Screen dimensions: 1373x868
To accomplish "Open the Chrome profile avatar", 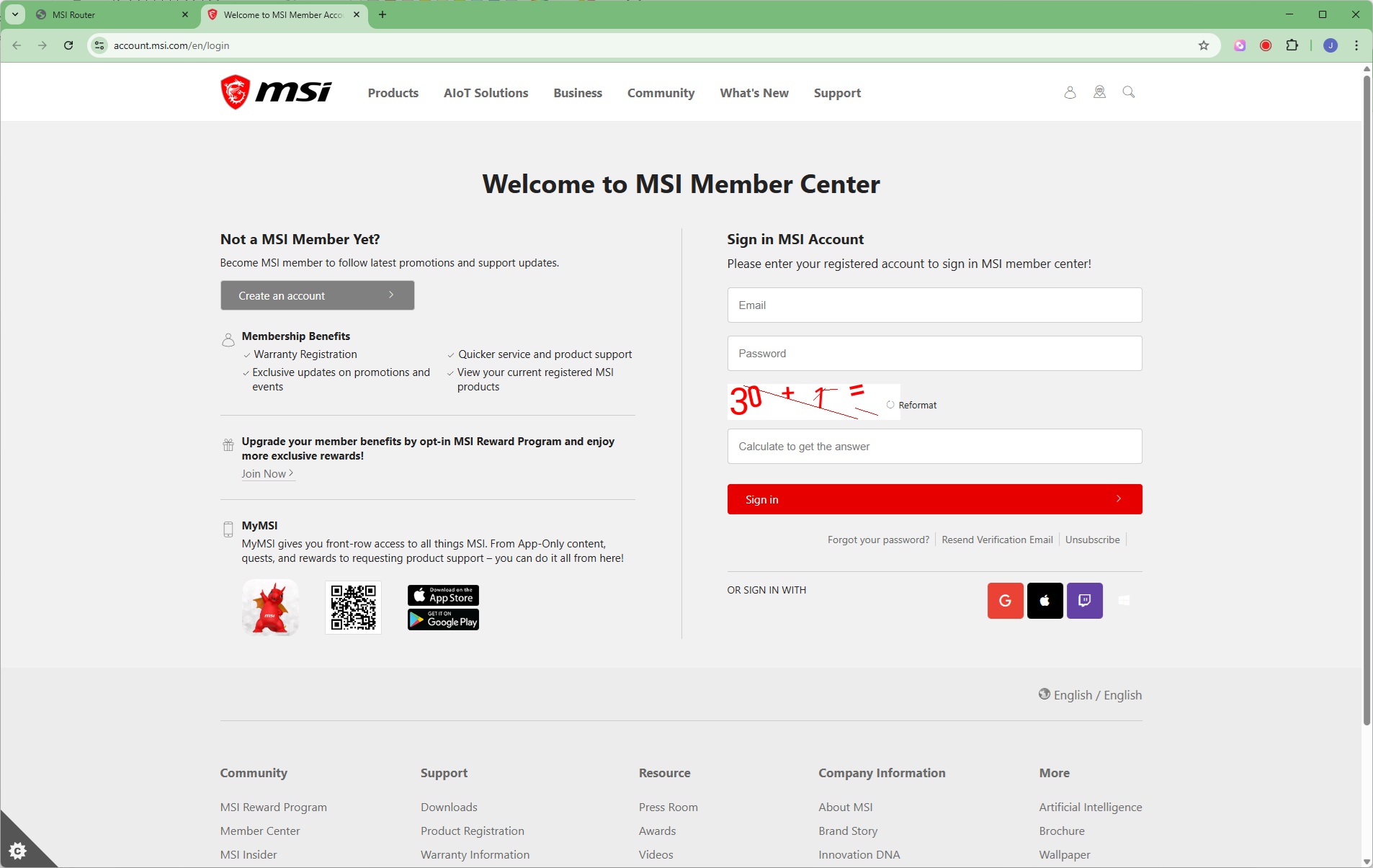I will pyautogui.click(x=1330, y=45).
